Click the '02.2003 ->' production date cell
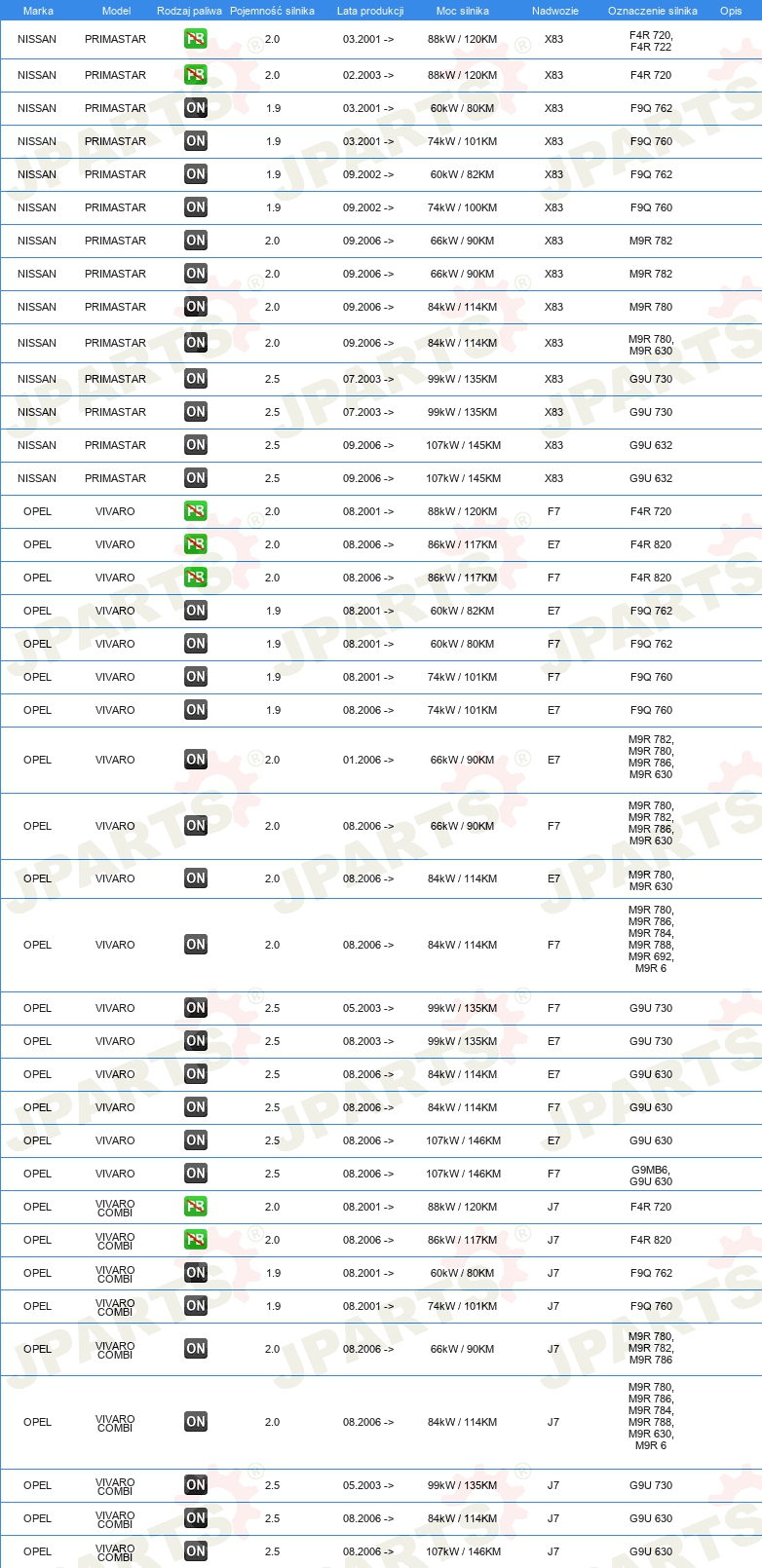This screenshot has width=762, height=1568. (x=368, y=75)
